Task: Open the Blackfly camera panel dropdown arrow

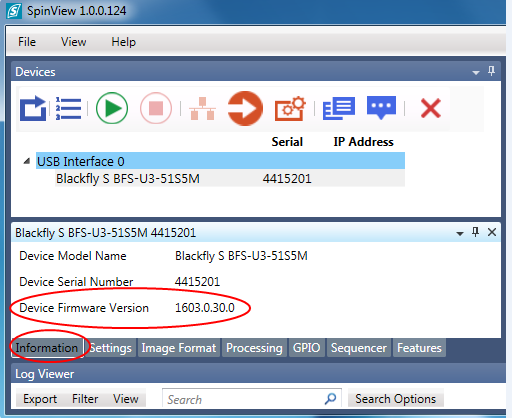Action: [x=460, y=233]
